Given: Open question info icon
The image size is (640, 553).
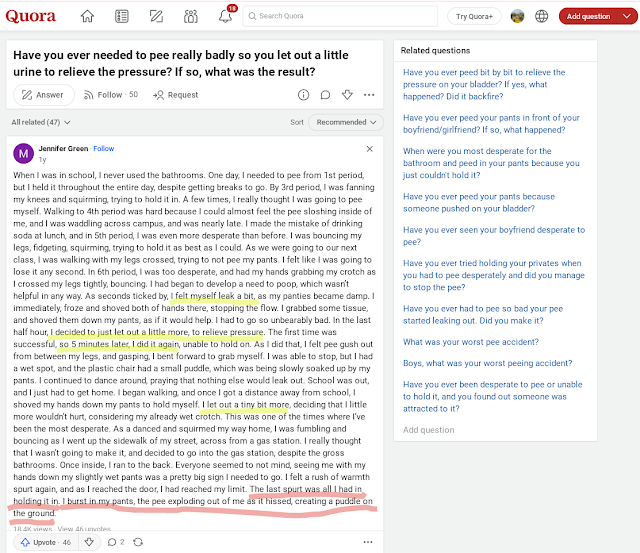Looking at the screenshot, I should (x=303, y=95).
